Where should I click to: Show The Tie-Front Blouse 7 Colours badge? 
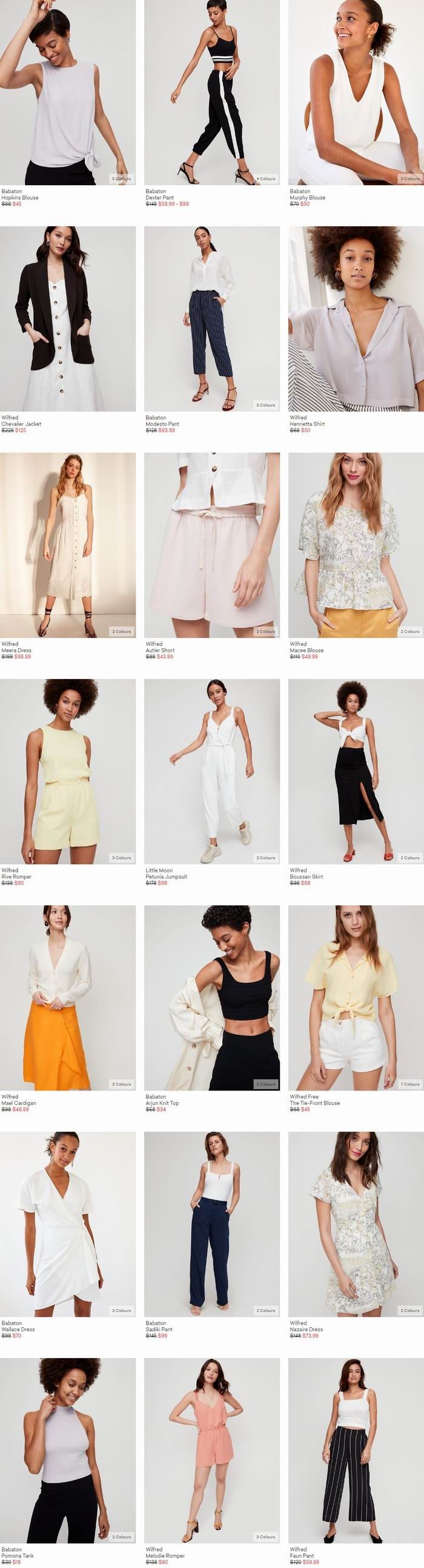tap(410, 1084)
